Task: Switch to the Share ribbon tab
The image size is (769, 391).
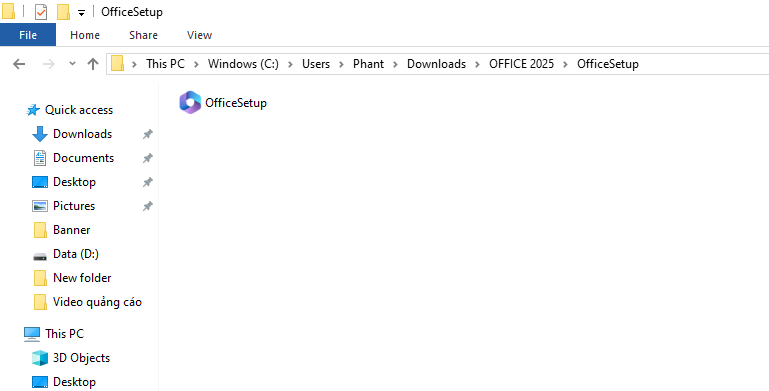Action: coord(143,35)
